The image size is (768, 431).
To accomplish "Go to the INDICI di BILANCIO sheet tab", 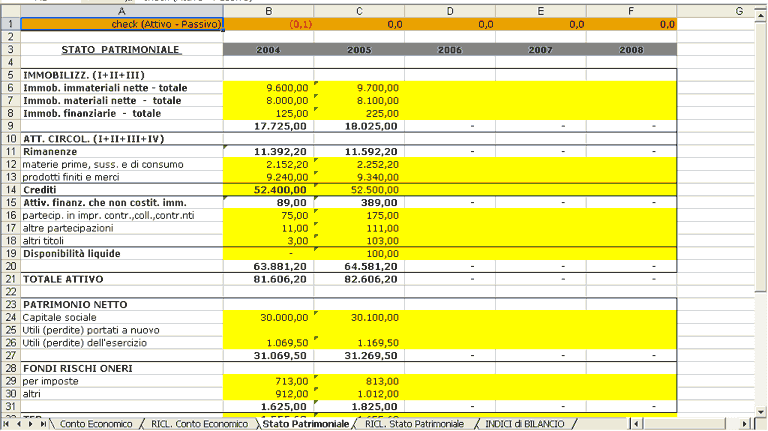I will pyautogui.click(x=525, y=424).
